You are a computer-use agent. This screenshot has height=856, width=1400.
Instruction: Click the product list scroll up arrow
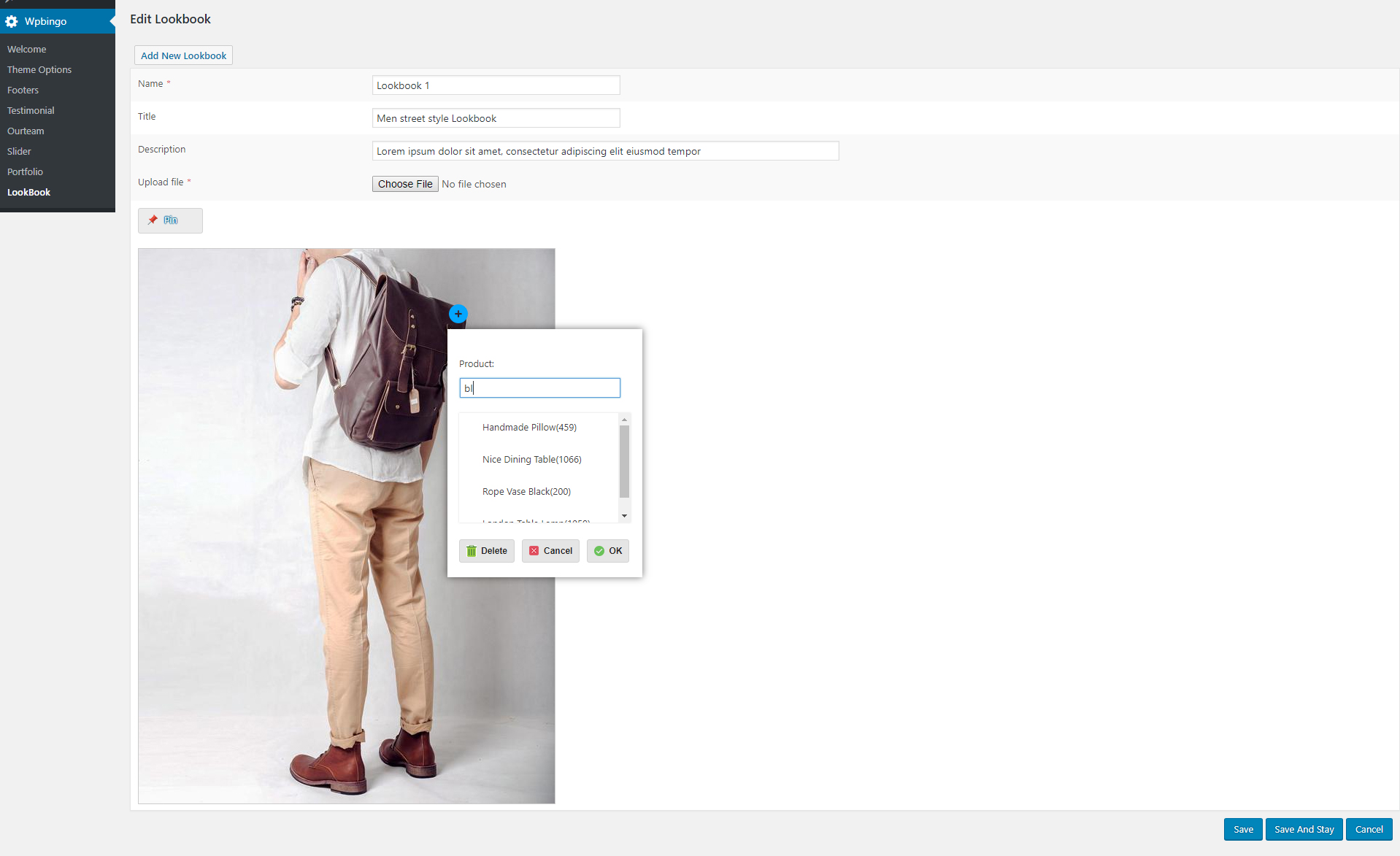coord(624,420)
